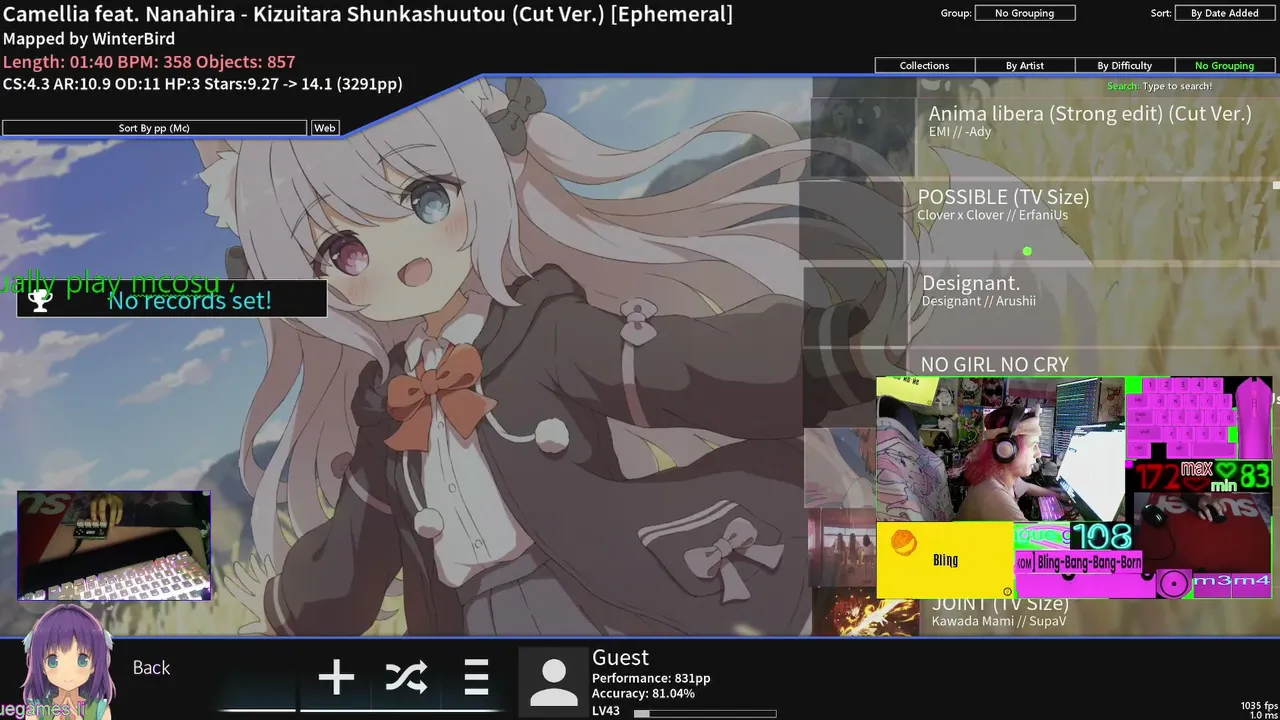This screenshot has height=720, width=1280.
Task: Click the Mapped by WinterBird text
Action: (89, 38)
